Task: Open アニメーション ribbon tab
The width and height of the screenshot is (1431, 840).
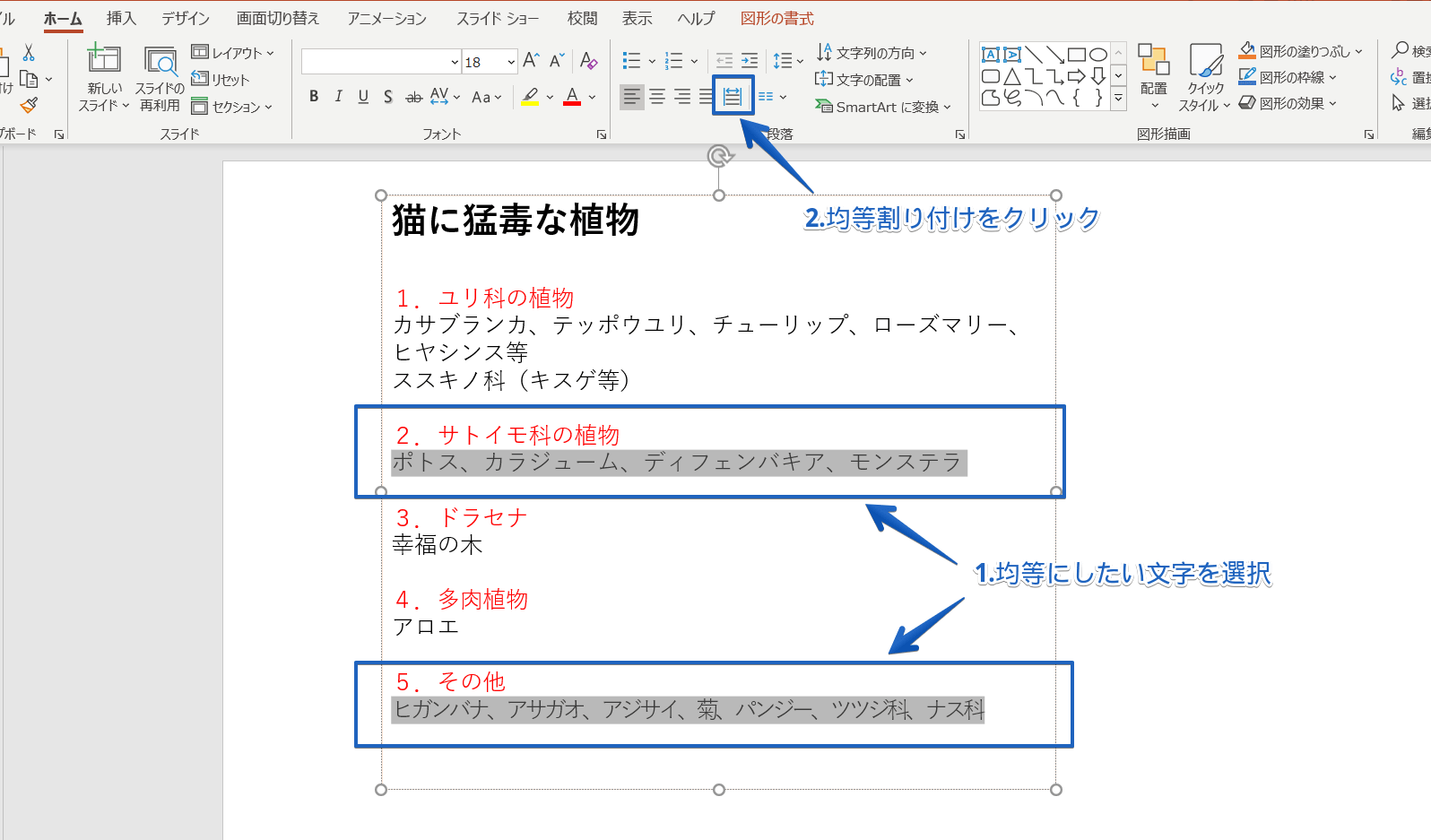Action: (x=387, y=18)
